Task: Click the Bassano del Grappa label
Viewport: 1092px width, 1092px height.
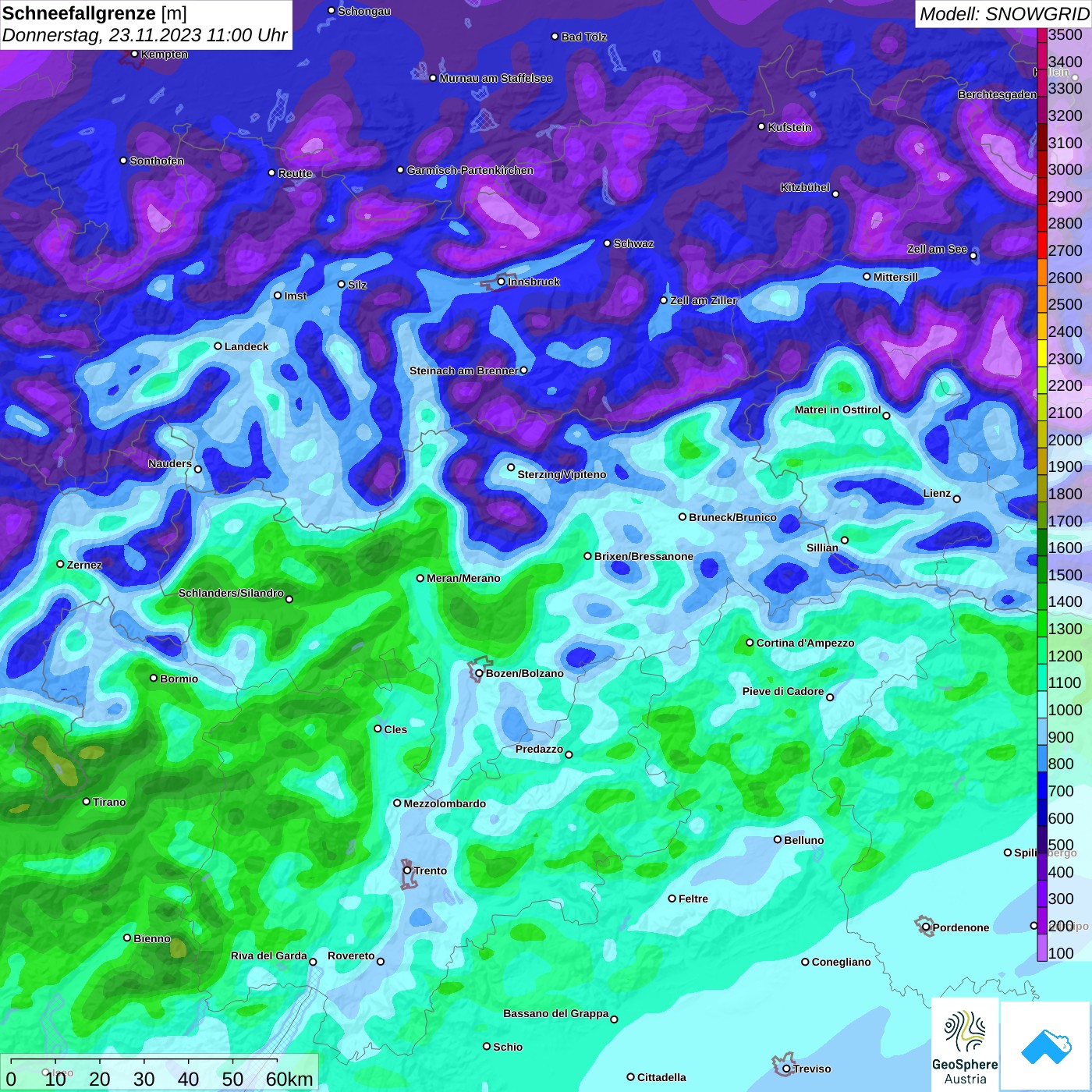Action: pyautogui.click(x=555, y=1013)
